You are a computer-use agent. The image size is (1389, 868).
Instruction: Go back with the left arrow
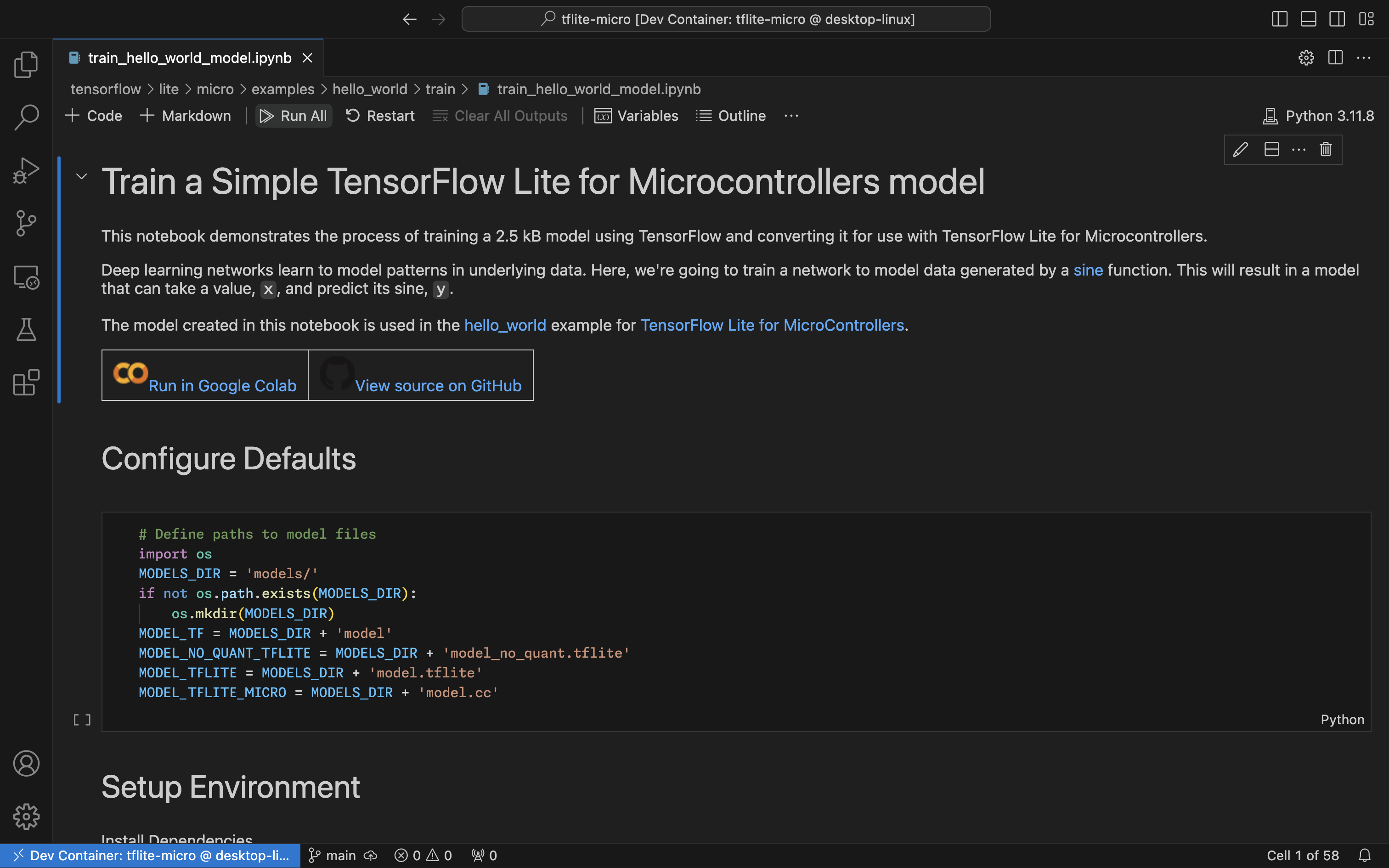coord(409,19)
